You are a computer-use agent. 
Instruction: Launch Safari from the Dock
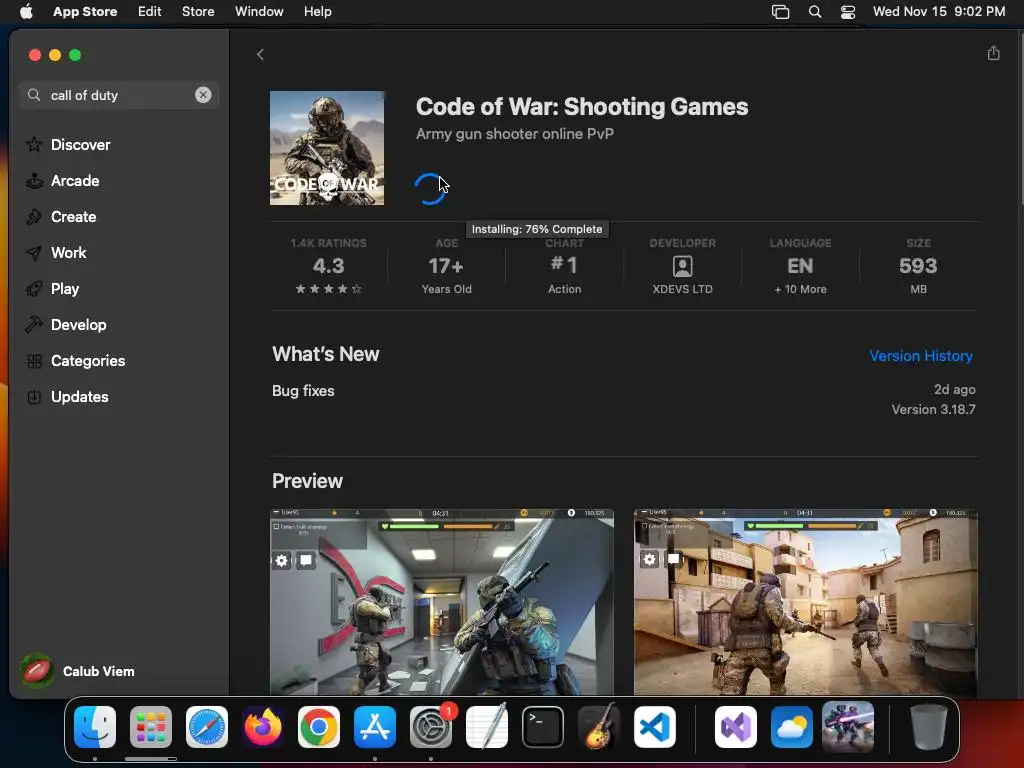207,727
